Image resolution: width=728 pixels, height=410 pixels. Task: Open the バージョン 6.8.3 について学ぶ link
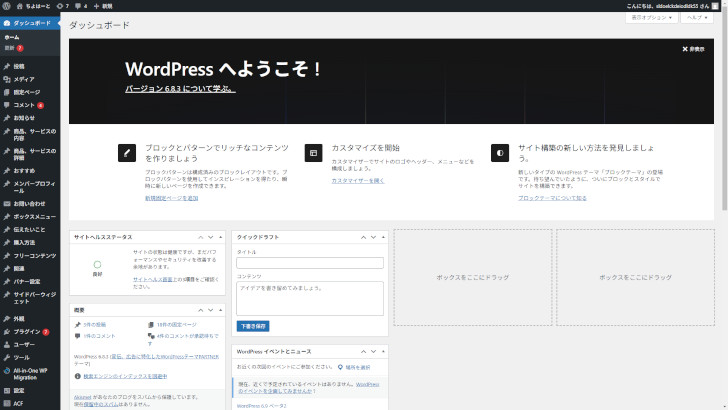[x=180, y=89]
